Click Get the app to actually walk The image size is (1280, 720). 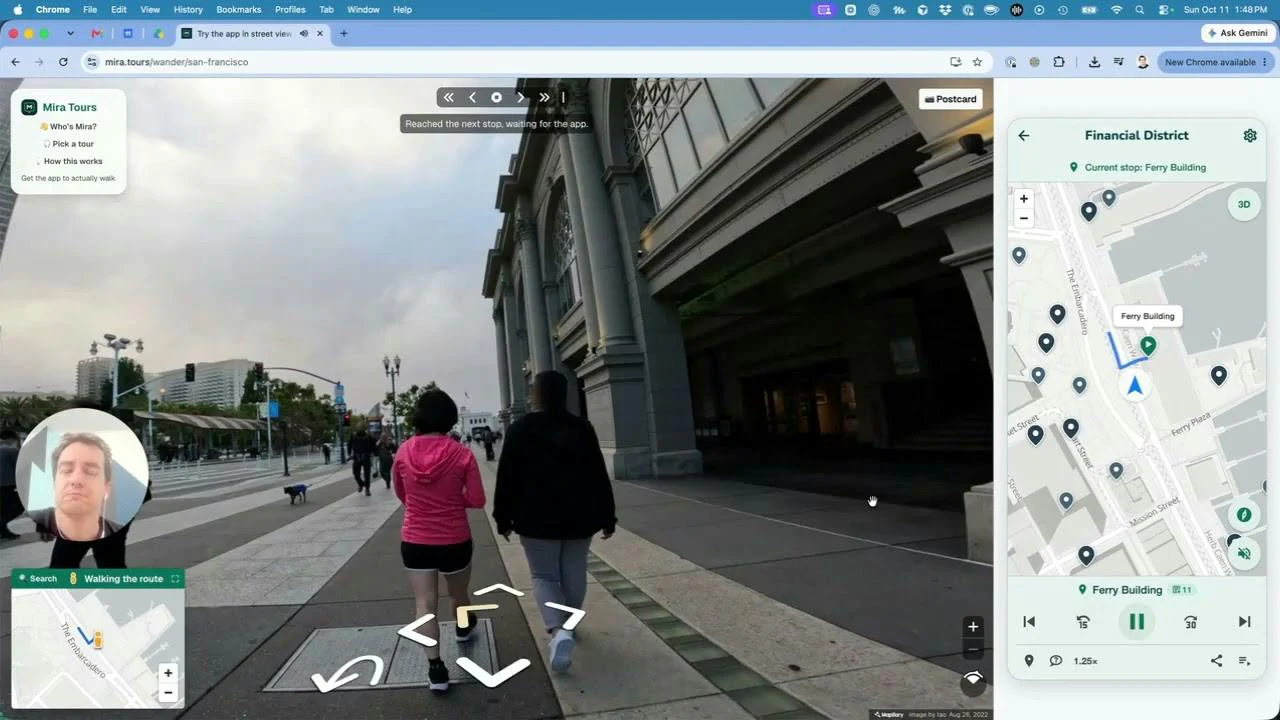(68, 178)
